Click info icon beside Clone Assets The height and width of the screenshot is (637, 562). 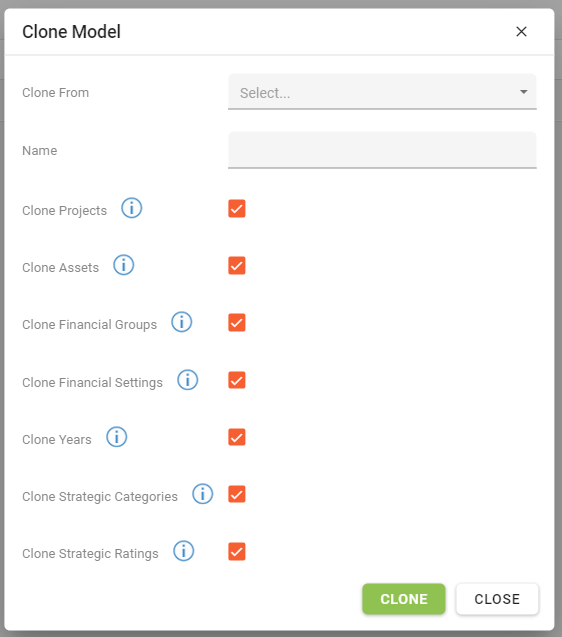tap(124, 265)
